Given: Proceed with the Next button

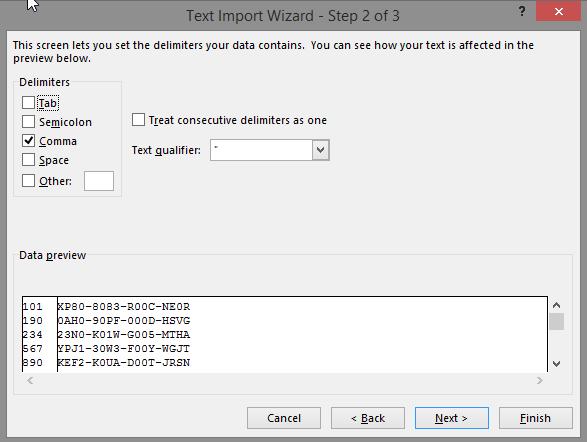Looking at the screenshot, I should [451, 418].
